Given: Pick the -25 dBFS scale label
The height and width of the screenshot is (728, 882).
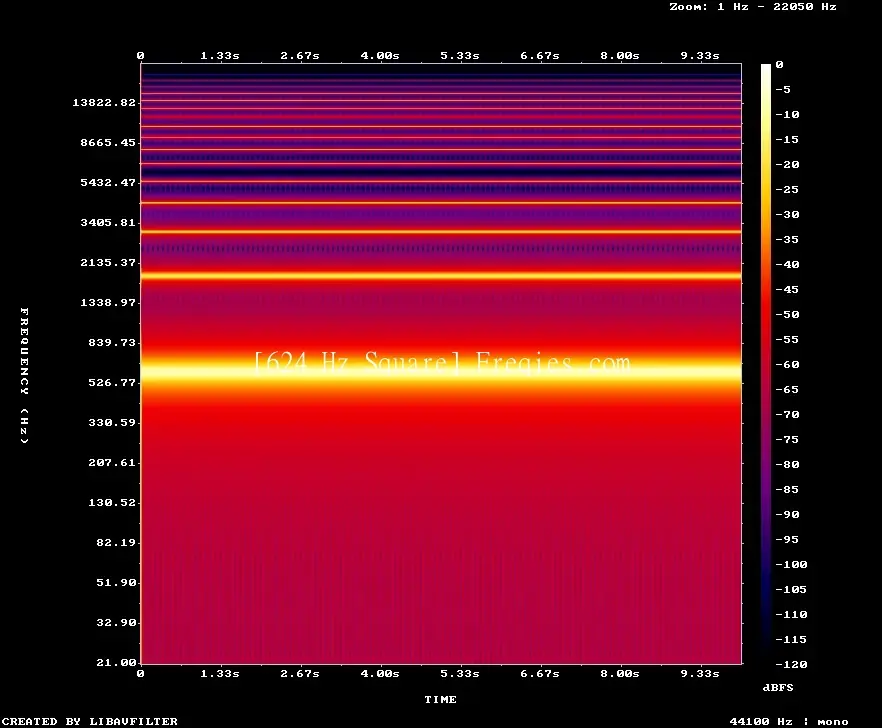Looking at the screenshot, I should (x=787, y=190).
